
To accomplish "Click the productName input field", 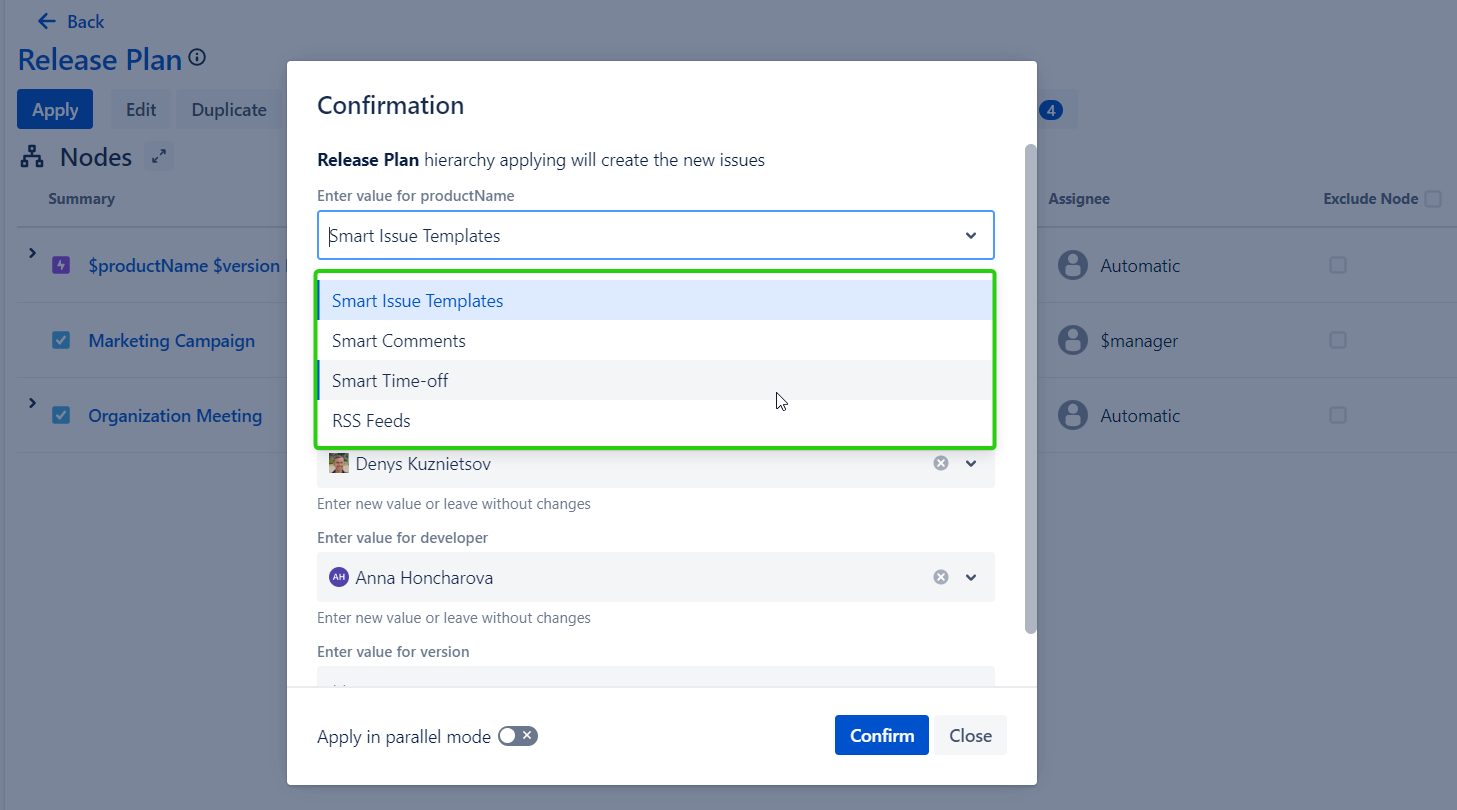I will point(640,236).
